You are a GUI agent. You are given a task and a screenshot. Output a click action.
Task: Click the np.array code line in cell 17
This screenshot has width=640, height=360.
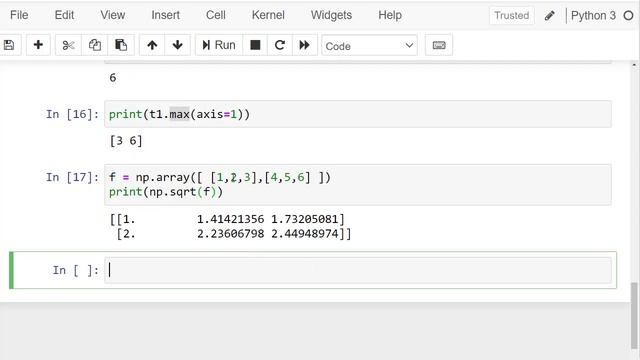[x=220, y=177]
